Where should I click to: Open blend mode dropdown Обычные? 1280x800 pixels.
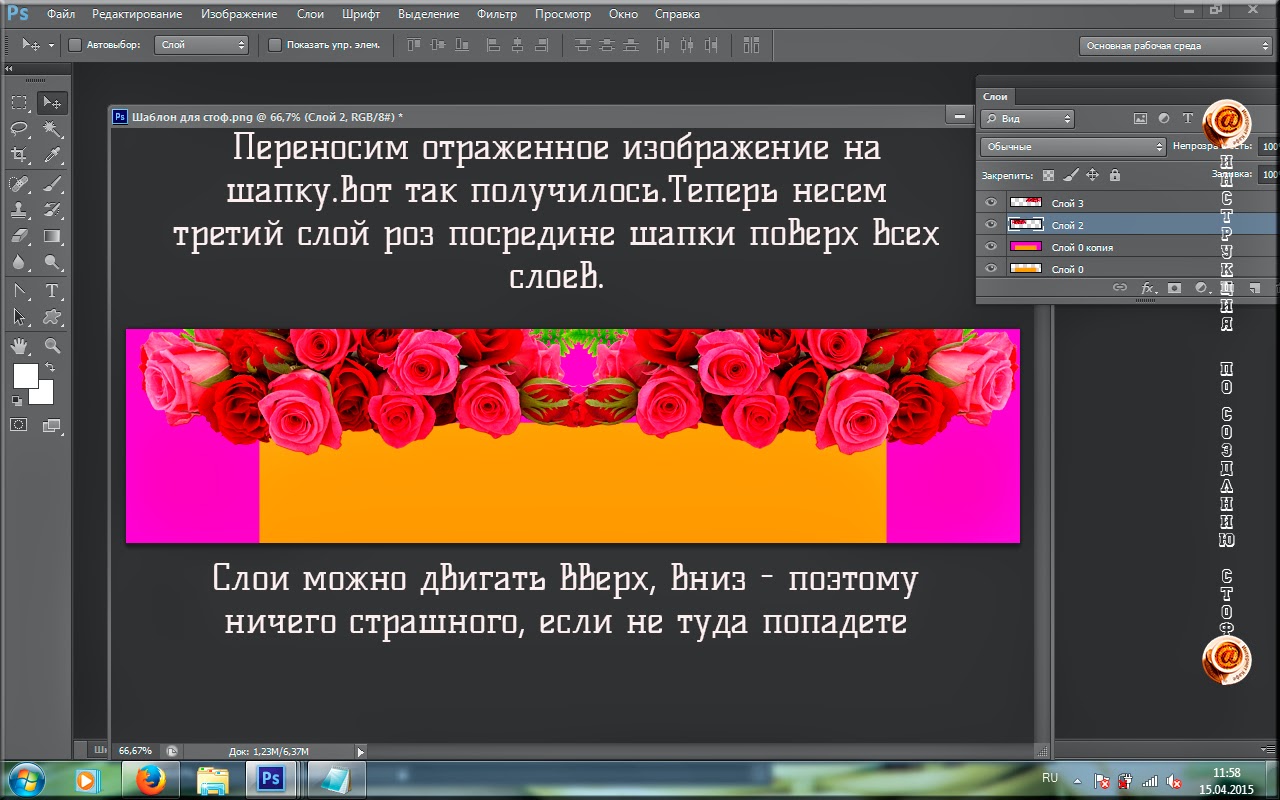(1073, 147)
